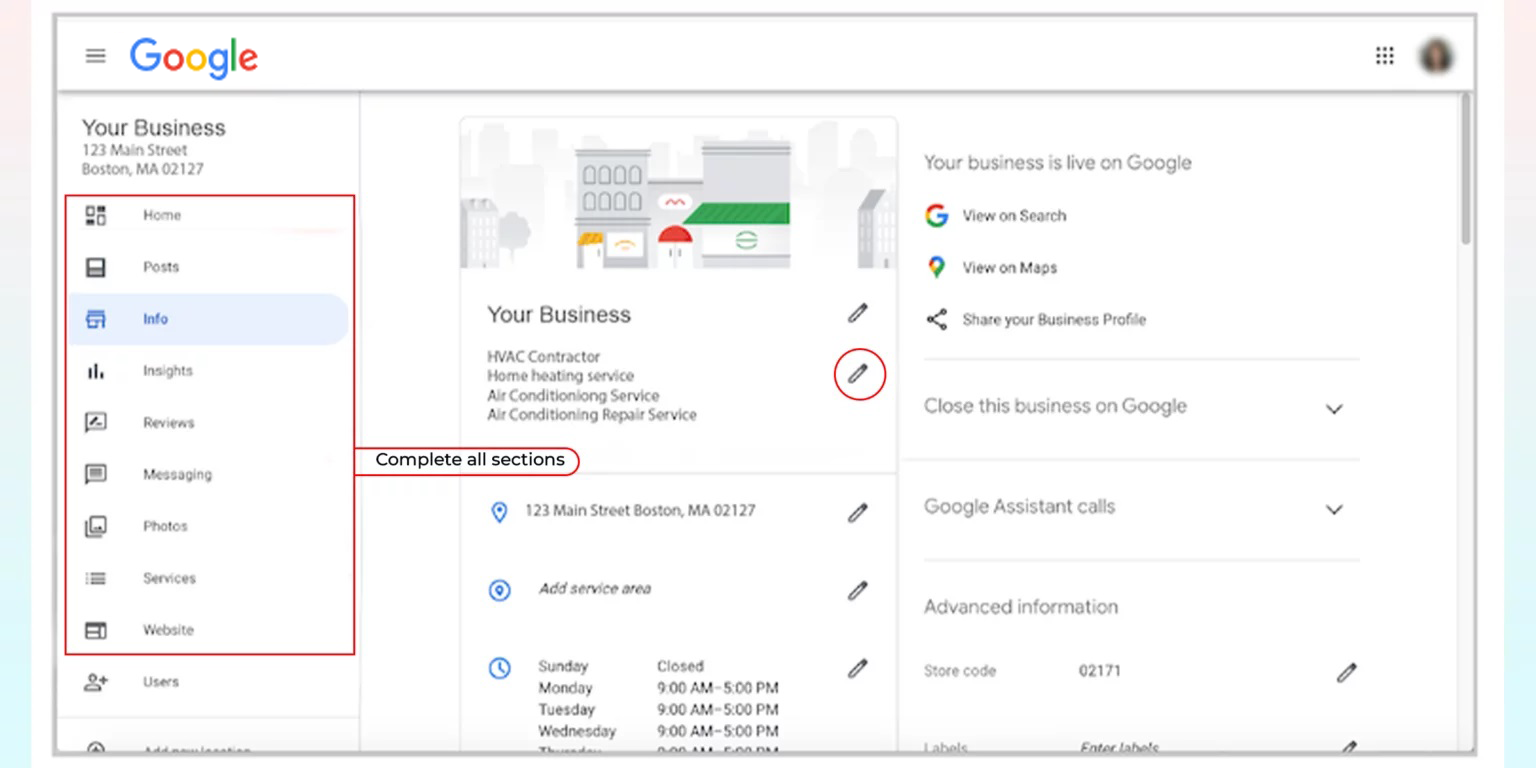This screenshot has height=768, width=1536.
Task: Edit the store code pencil icon
Action: [x=1347, y=672]
